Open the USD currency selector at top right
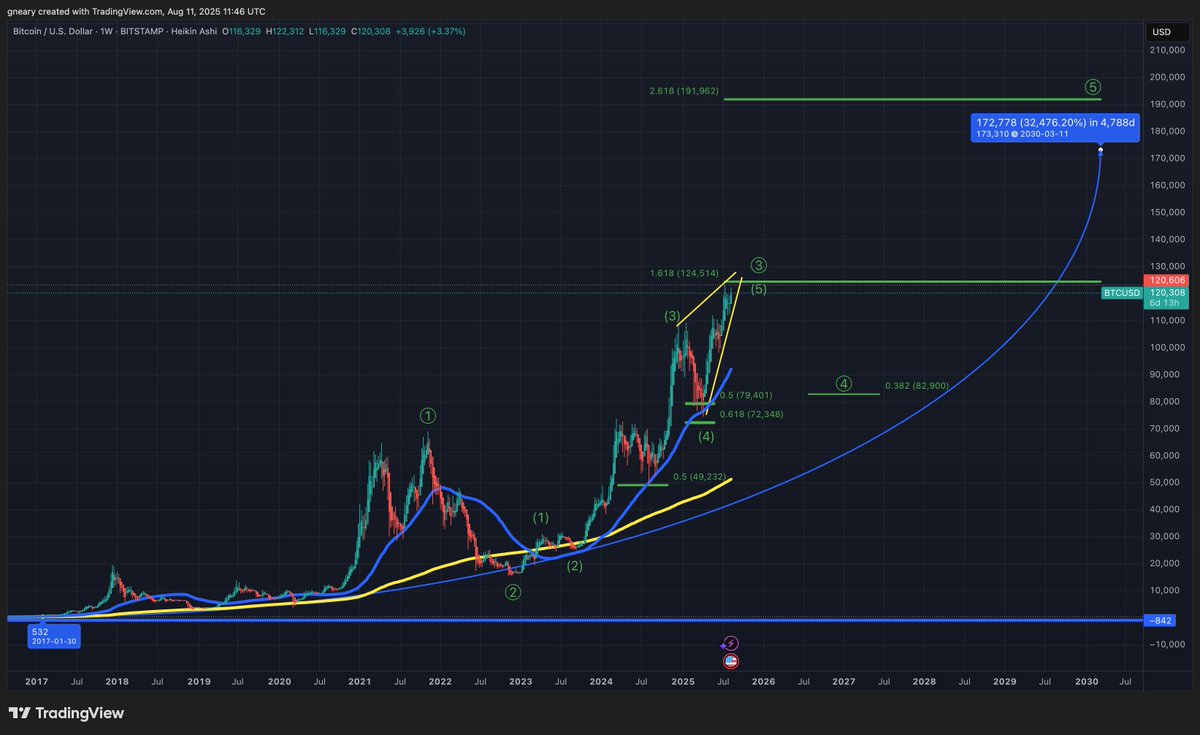This screenshot has height=735, width=1200. 1162,31
